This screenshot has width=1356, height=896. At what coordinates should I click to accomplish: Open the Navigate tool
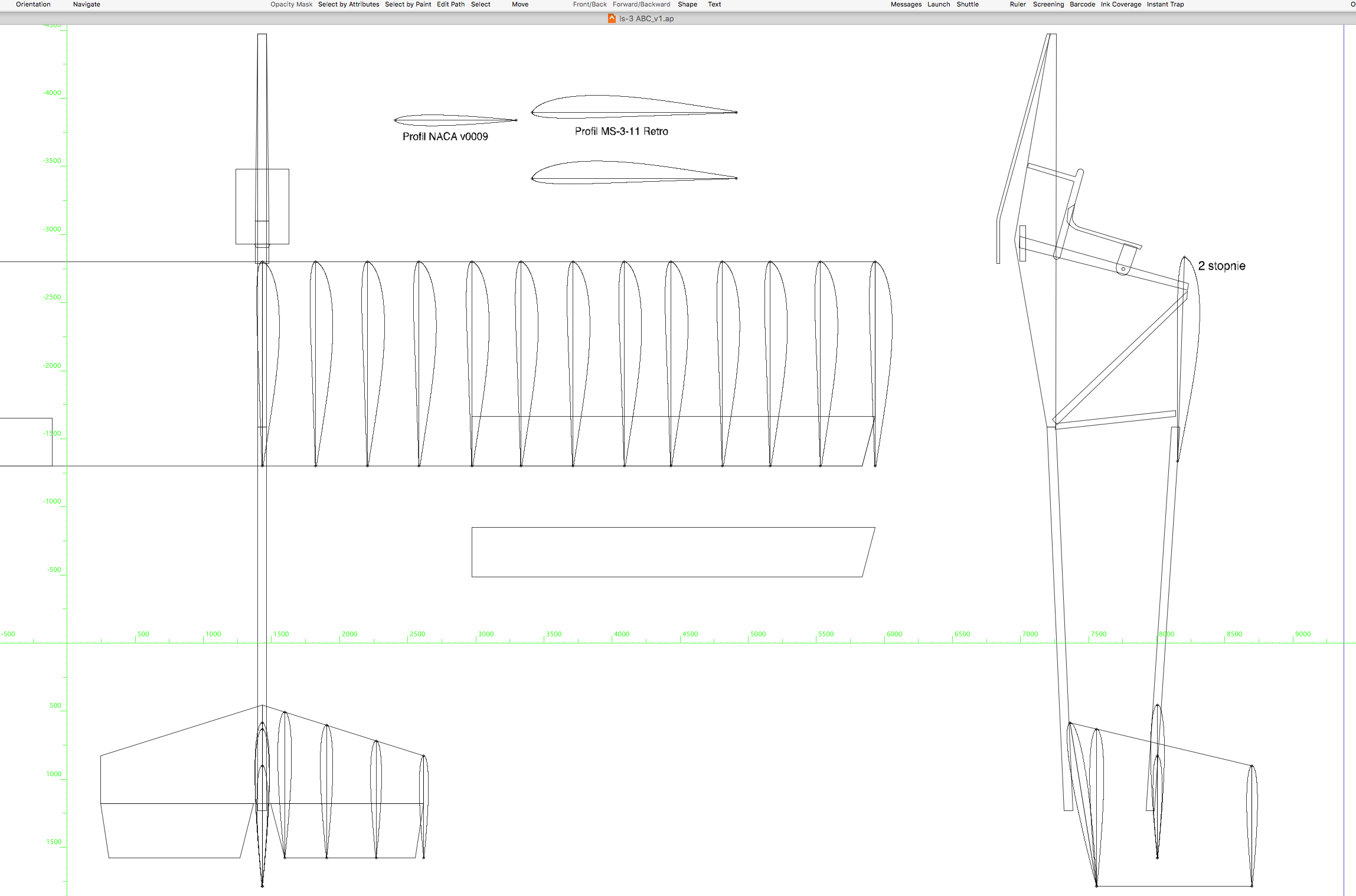86,4
